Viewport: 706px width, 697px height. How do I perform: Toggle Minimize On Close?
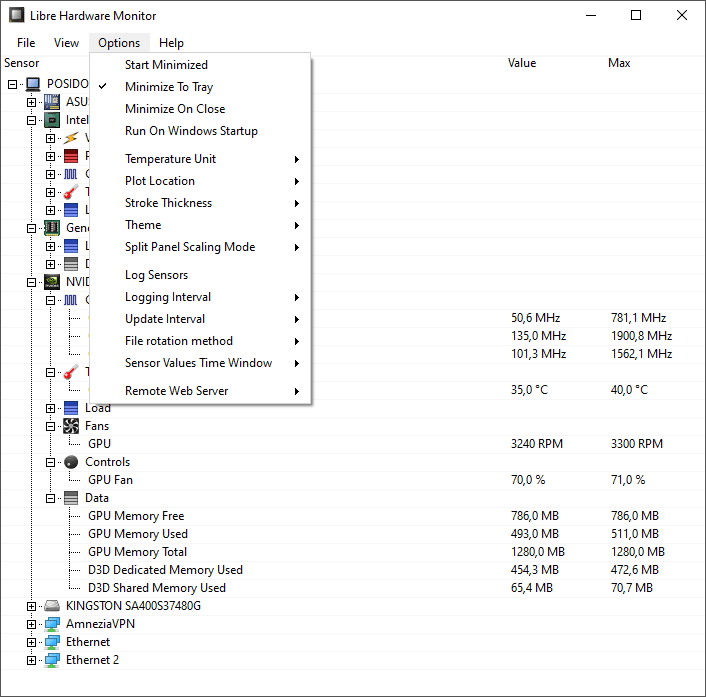200,109
